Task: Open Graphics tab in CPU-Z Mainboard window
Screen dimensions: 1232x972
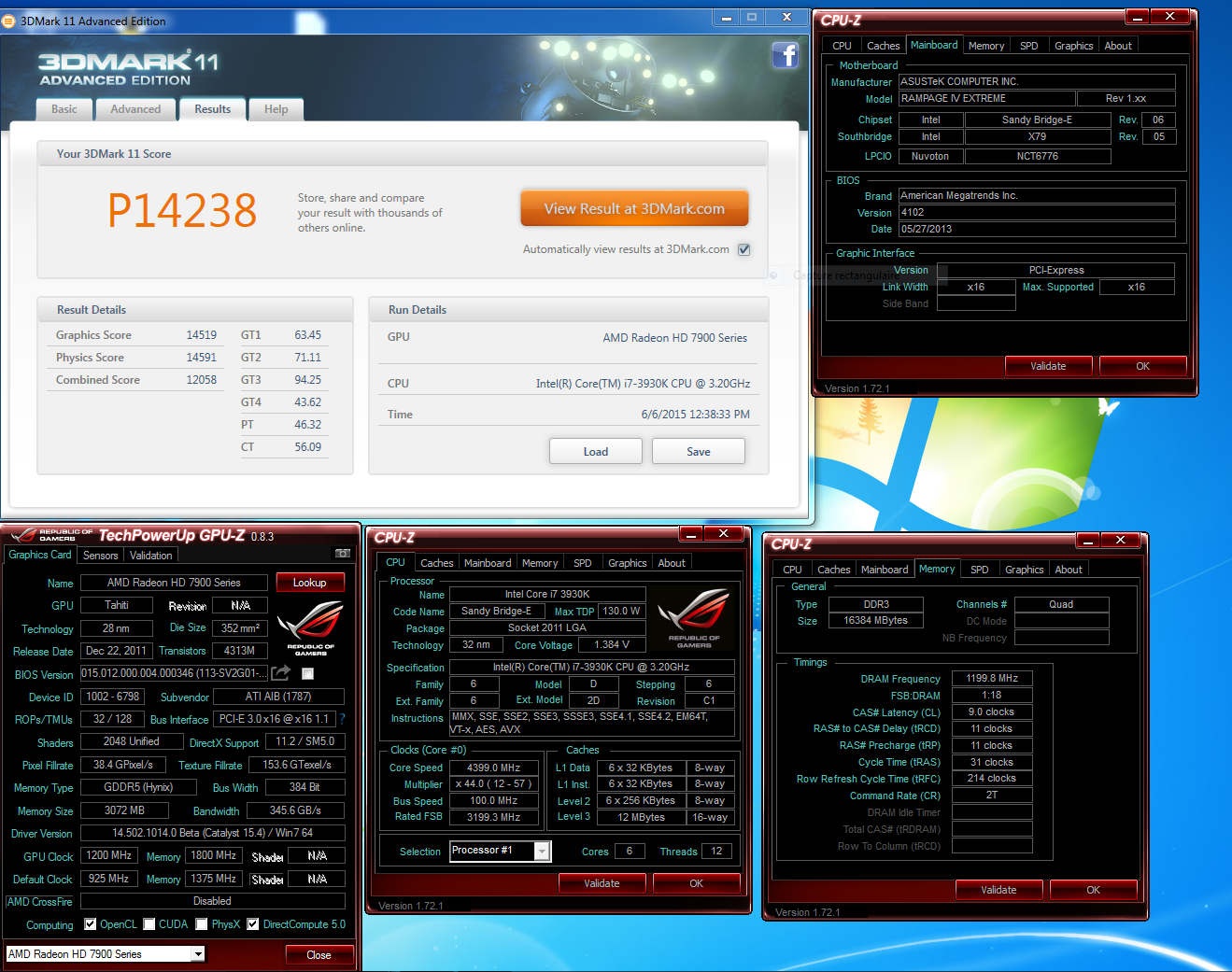Action: coord(1073,46)
